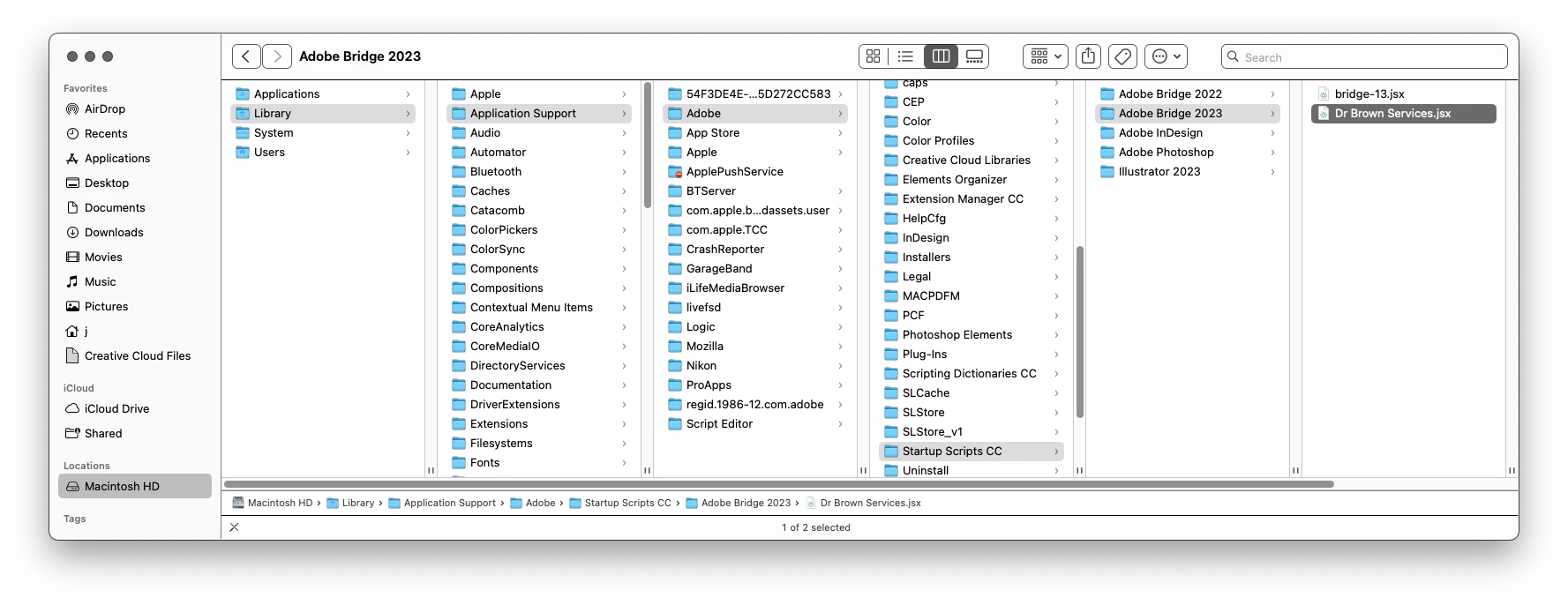
Task: Go forward with the right chevron button
Action: click(x=277, y=56)
